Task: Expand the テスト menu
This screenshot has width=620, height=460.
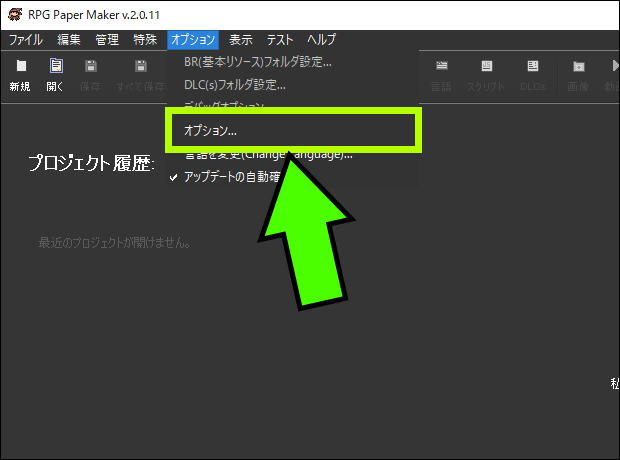Action: tap(280, 40)
